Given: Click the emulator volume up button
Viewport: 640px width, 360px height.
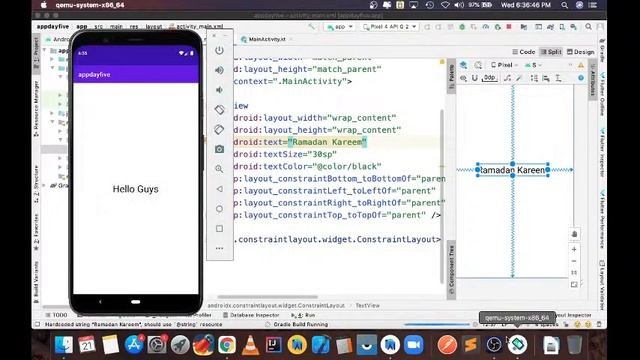Looking at the screenshot, I should click(219, 70).
